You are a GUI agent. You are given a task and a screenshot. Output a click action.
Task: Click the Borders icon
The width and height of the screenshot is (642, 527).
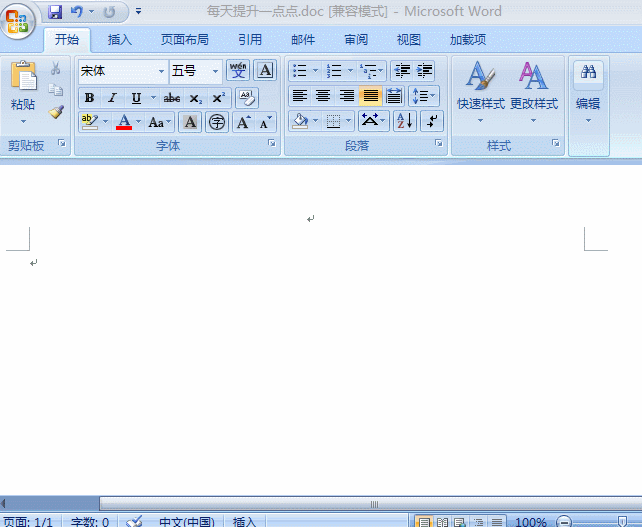pos(333,122)
